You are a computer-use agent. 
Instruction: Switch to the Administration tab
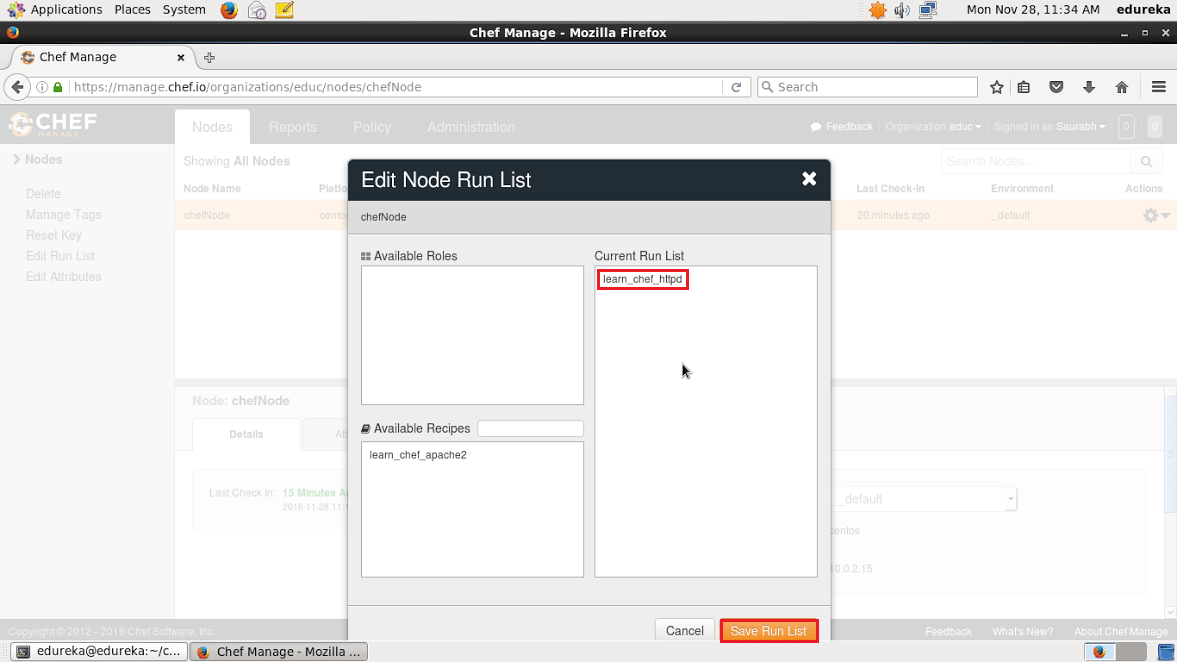(x=471, y=127)
